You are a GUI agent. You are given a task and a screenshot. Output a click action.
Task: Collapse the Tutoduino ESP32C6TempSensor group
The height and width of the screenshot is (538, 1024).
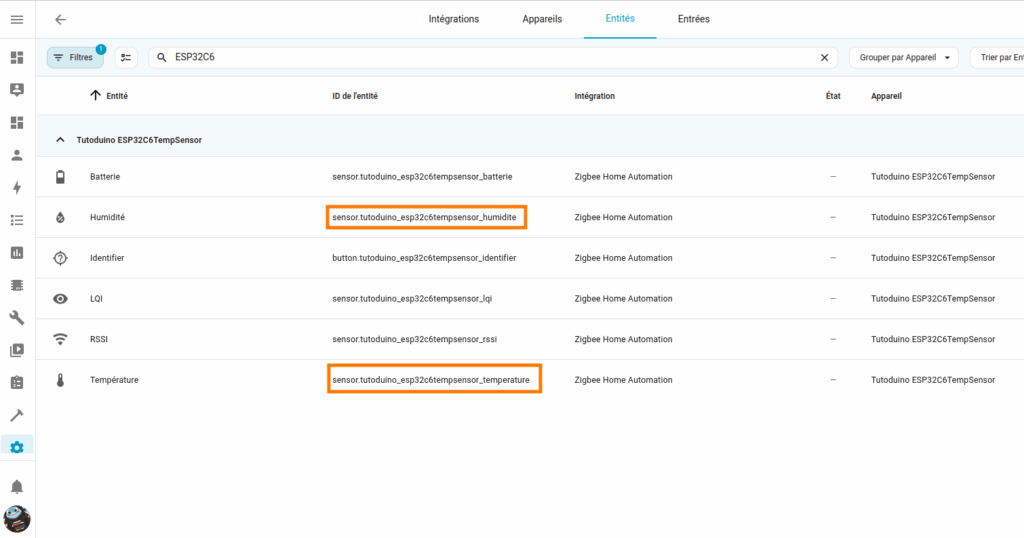60,140
